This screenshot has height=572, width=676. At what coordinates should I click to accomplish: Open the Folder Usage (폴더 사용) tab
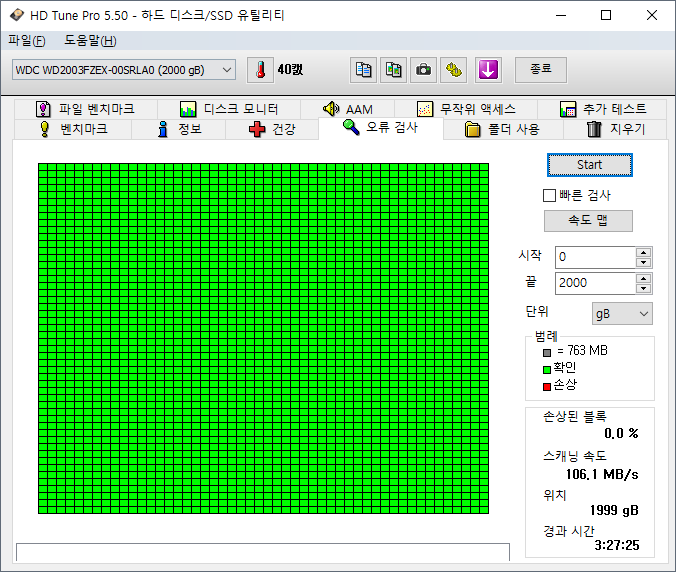(503, 129)
